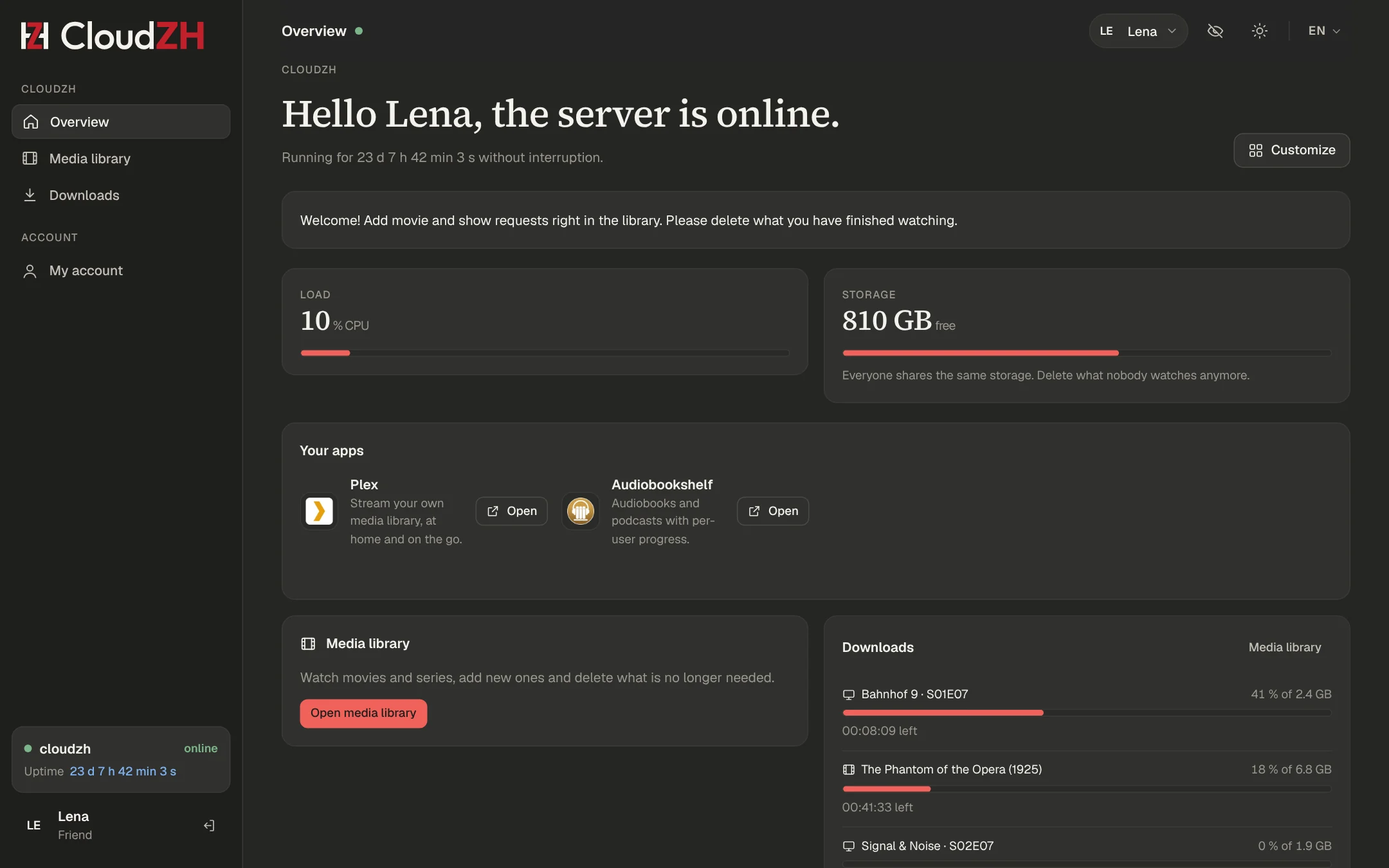Screen dimensions: 1389x868
Task: Click the film icon beside Media library heading
Action: pos(308,644)
